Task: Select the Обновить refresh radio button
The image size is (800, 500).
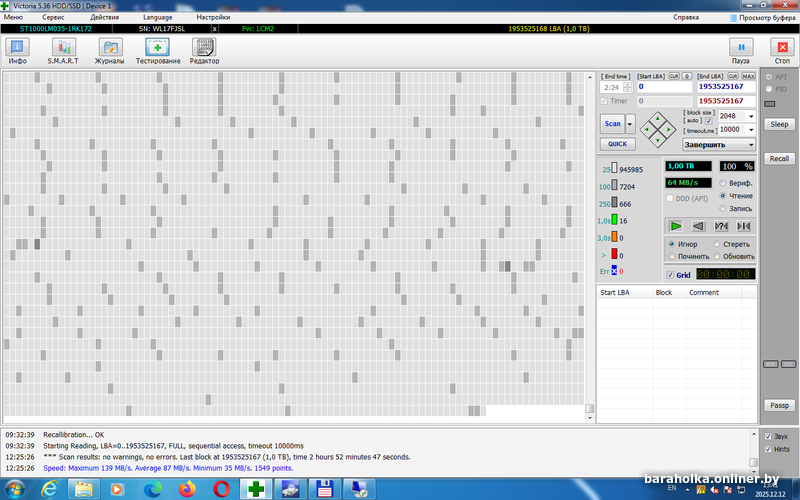Action: (x=717, y=256)
